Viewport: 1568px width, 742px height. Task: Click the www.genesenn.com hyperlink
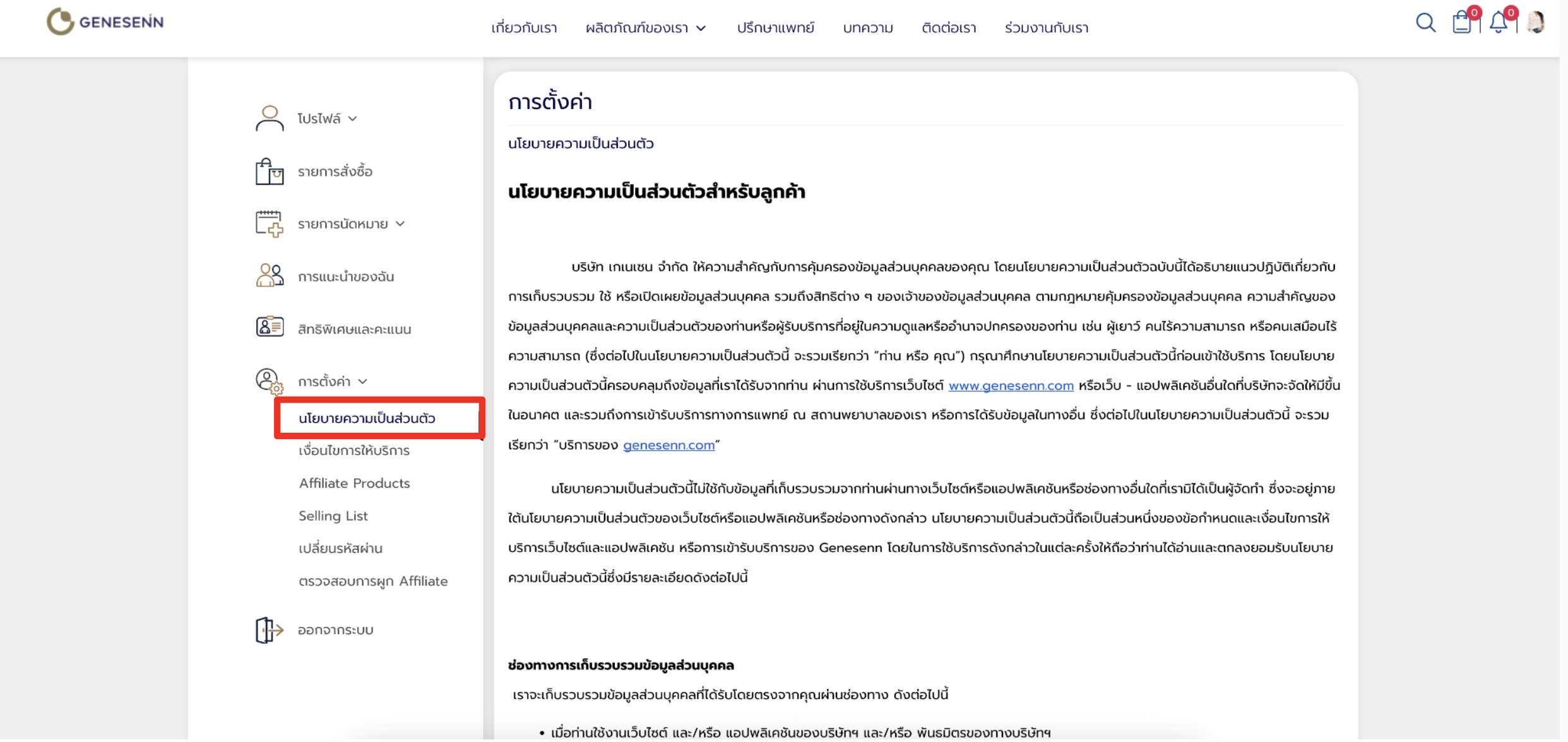click(1011, 386)
